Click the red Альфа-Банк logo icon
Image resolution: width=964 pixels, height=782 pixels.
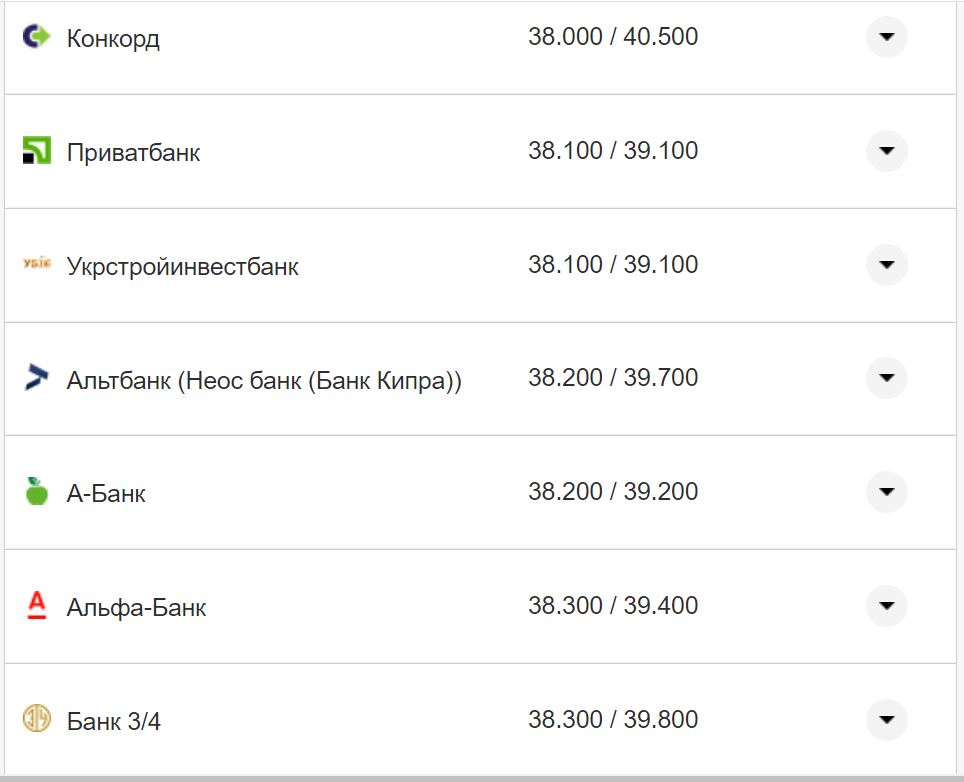pyautogui.click(x=37, y=606)
